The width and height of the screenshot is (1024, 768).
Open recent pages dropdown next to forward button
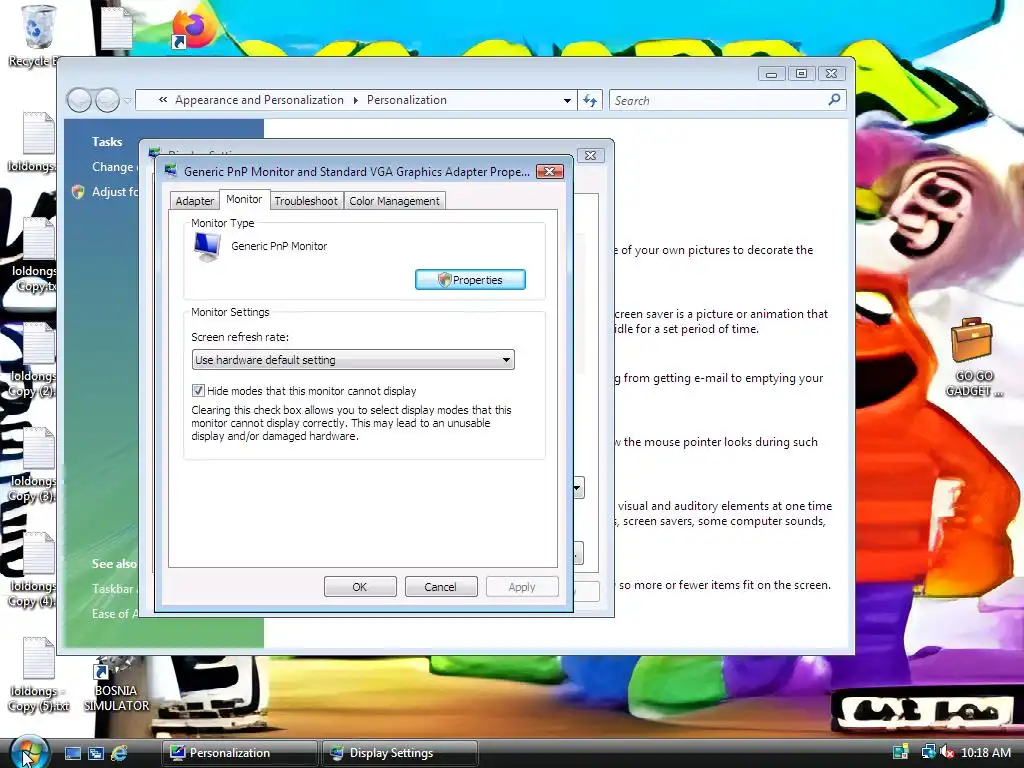tap(128, 100)
